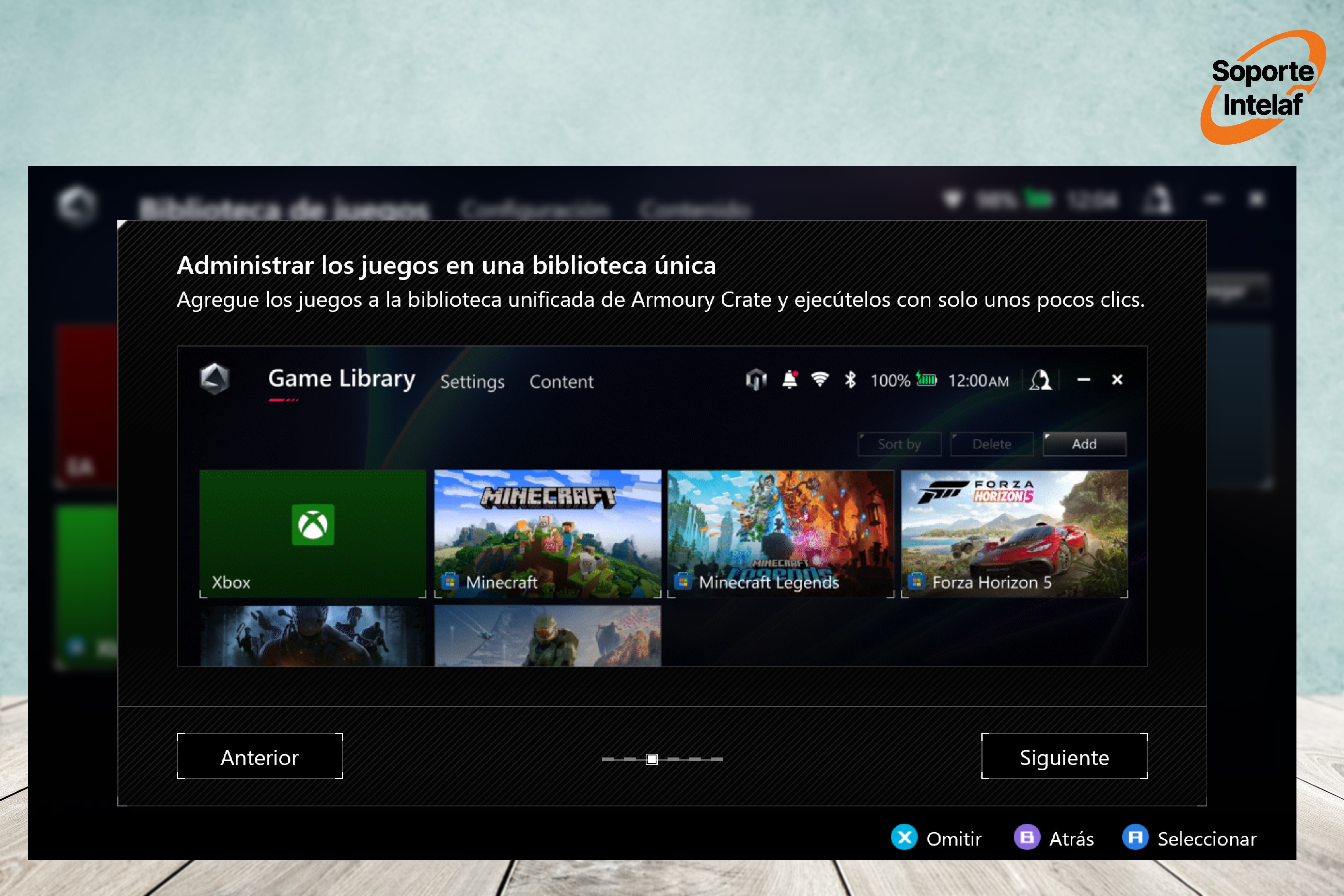This screenshot has width=1344, height=896.
Task: Switch to the Content tab
Action: tap(561, 382)
